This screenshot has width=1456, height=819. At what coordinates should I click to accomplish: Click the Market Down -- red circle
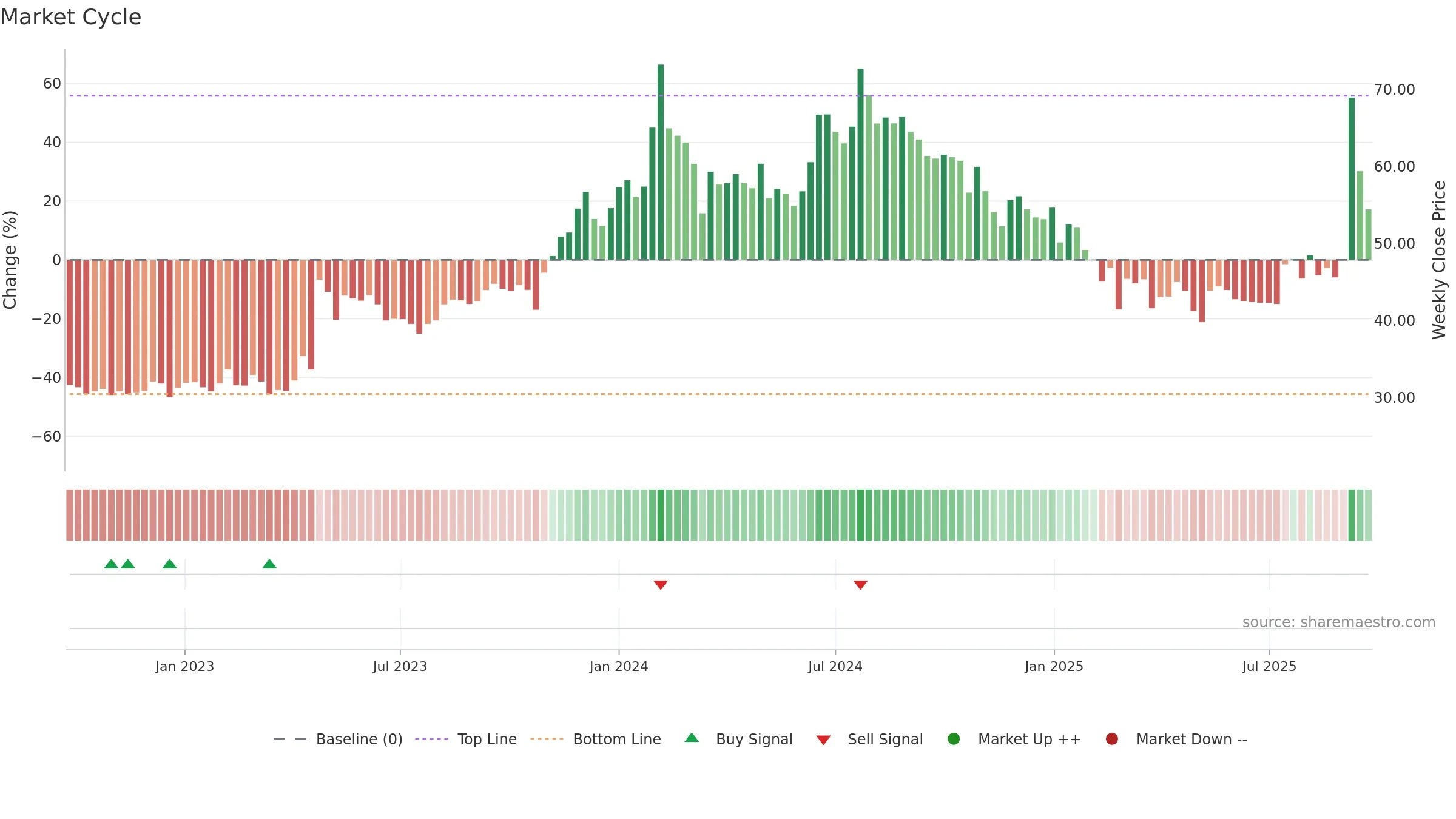pos(1112,739)
